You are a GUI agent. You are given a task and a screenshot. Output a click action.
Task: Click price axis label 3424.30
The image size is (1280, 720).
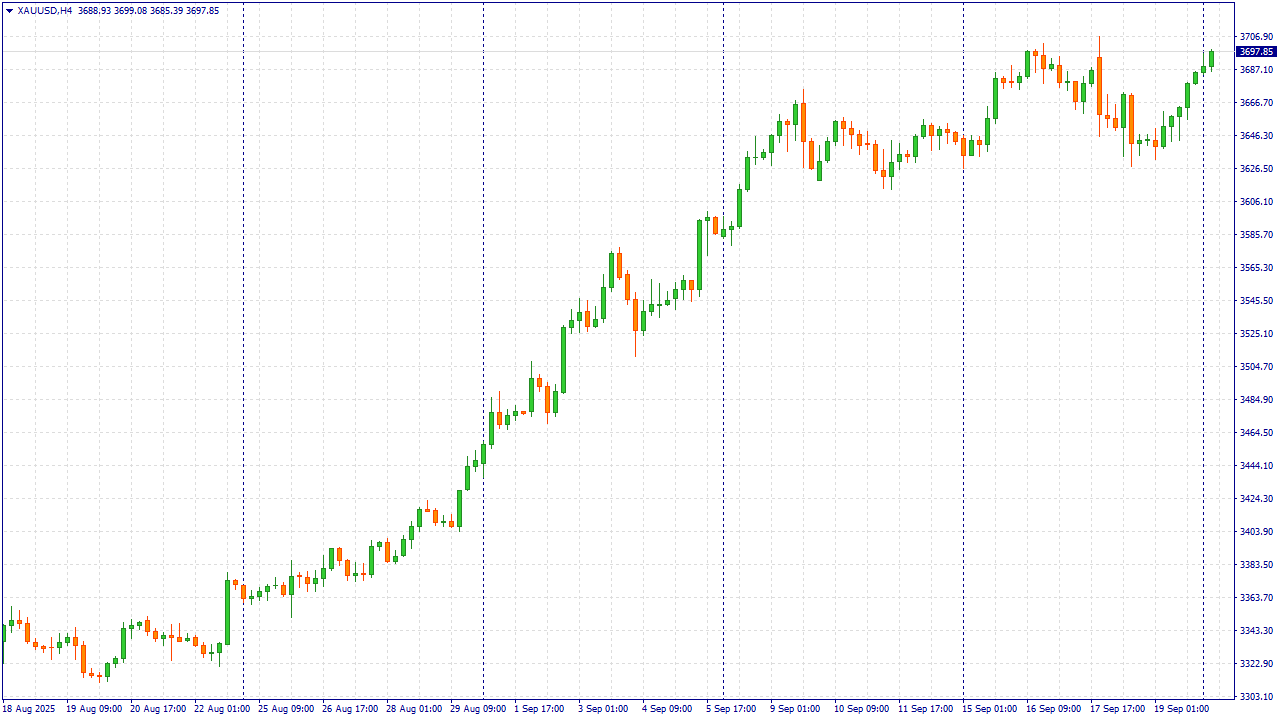tap(1256, 499)
